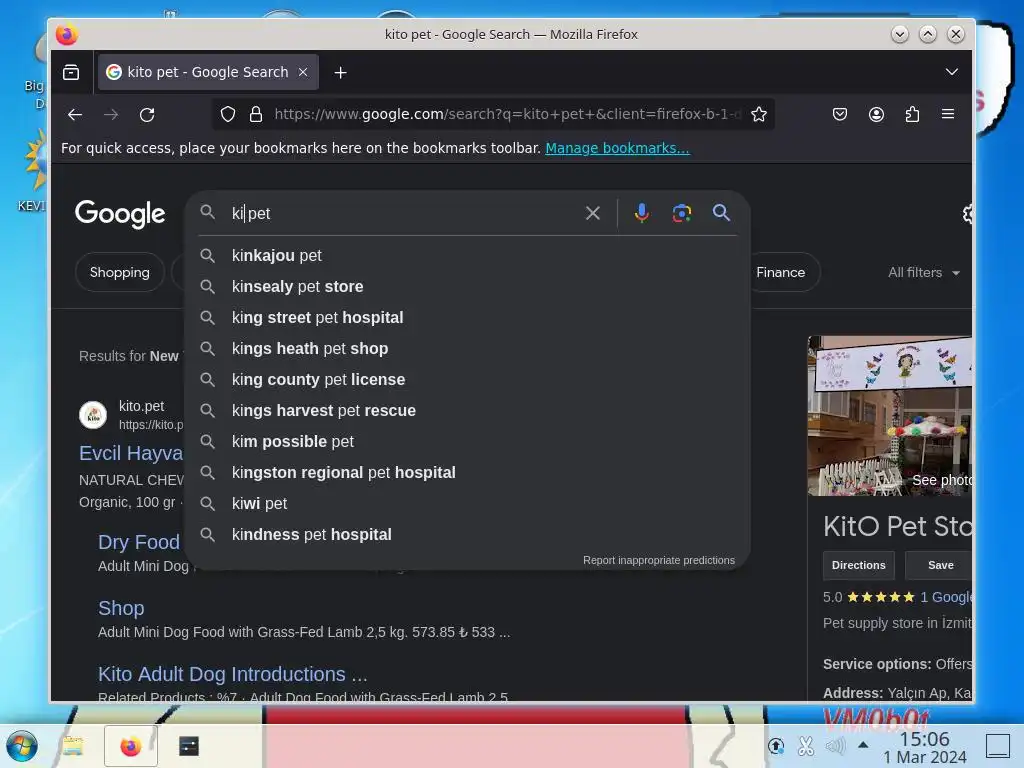Image resolution: width=1024 pixels, height=768 pixels.
Task: Click the Google logo
Action: (120, 214)
